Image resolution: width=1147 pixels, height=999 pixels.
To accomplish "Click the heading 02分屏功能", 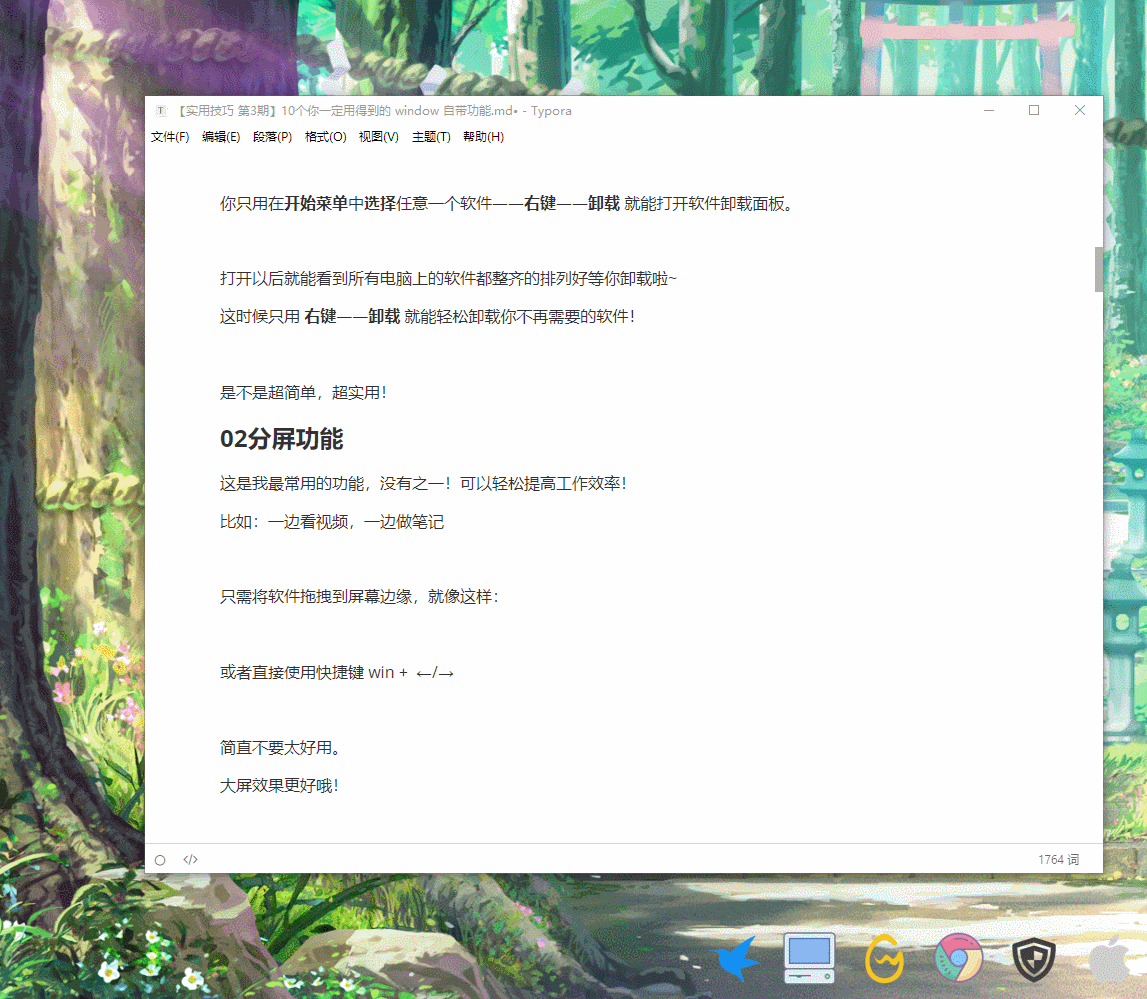I will click(282, 439).
